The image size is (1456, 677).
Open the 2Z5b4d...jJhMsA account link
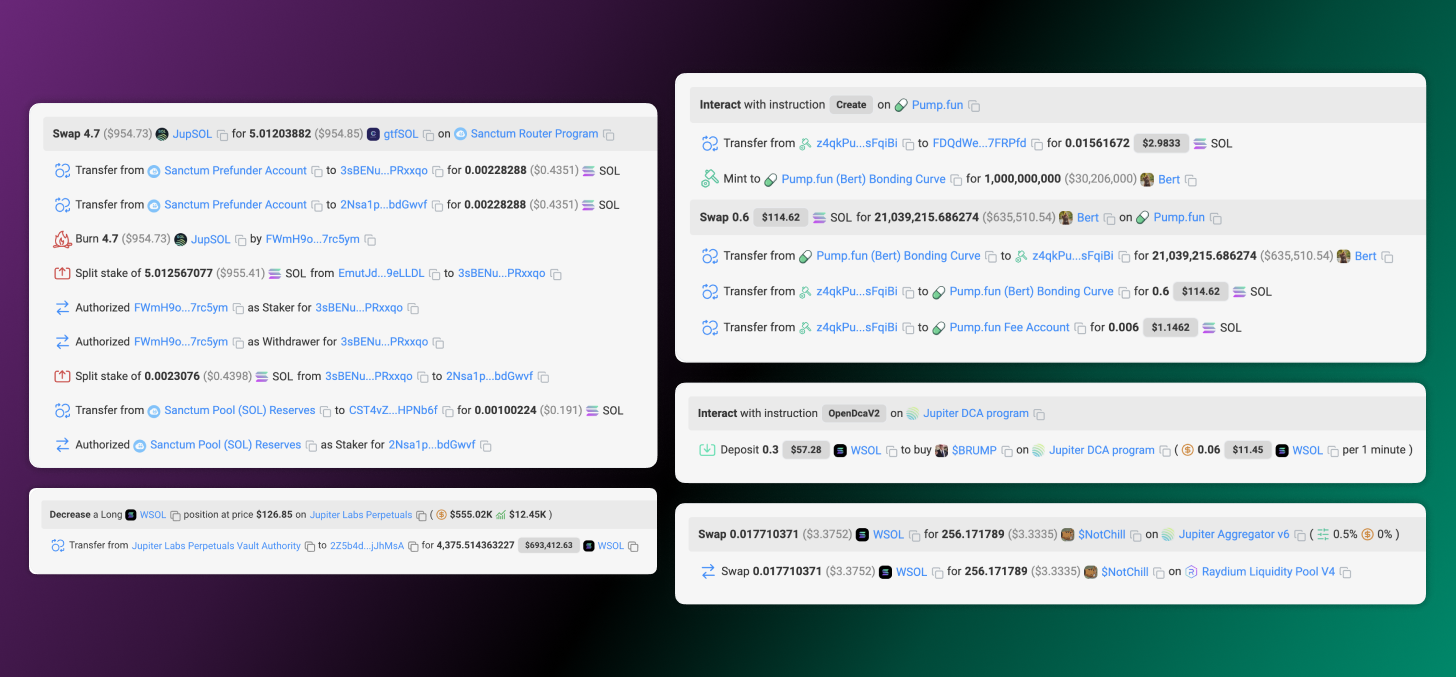[367, 546]
